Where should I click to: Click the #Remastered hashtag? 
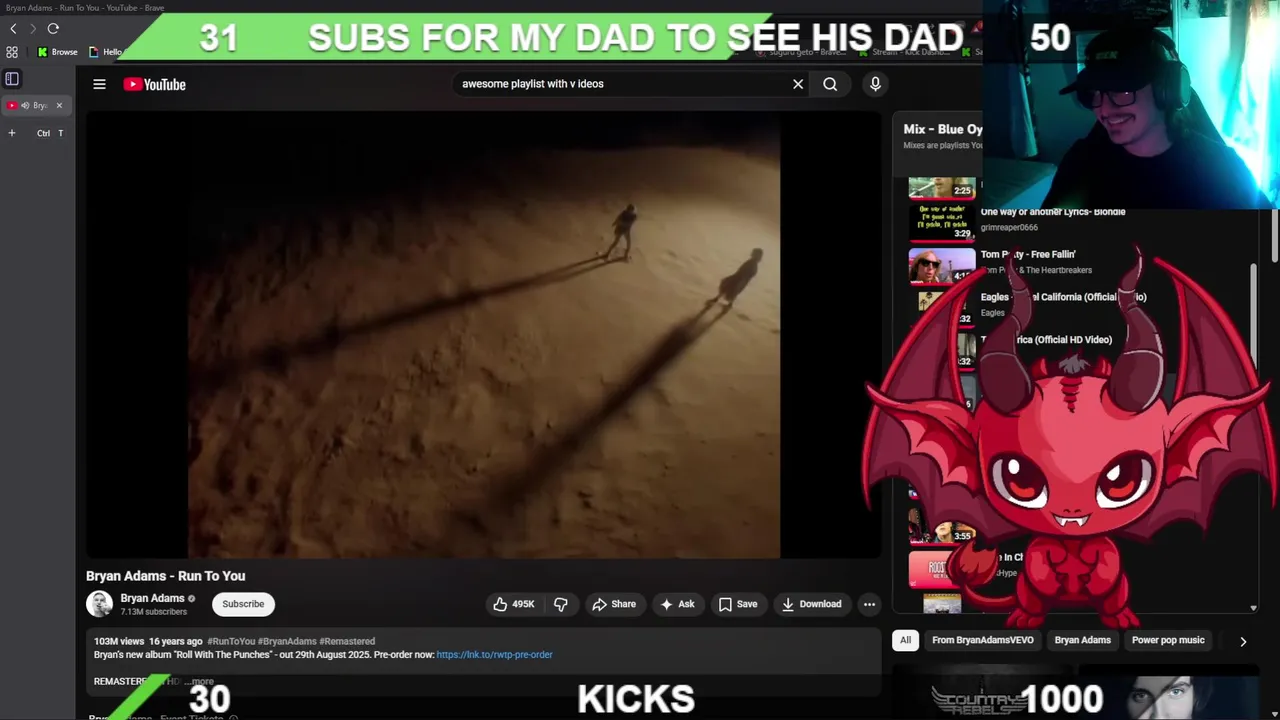[x=347, y=641]
